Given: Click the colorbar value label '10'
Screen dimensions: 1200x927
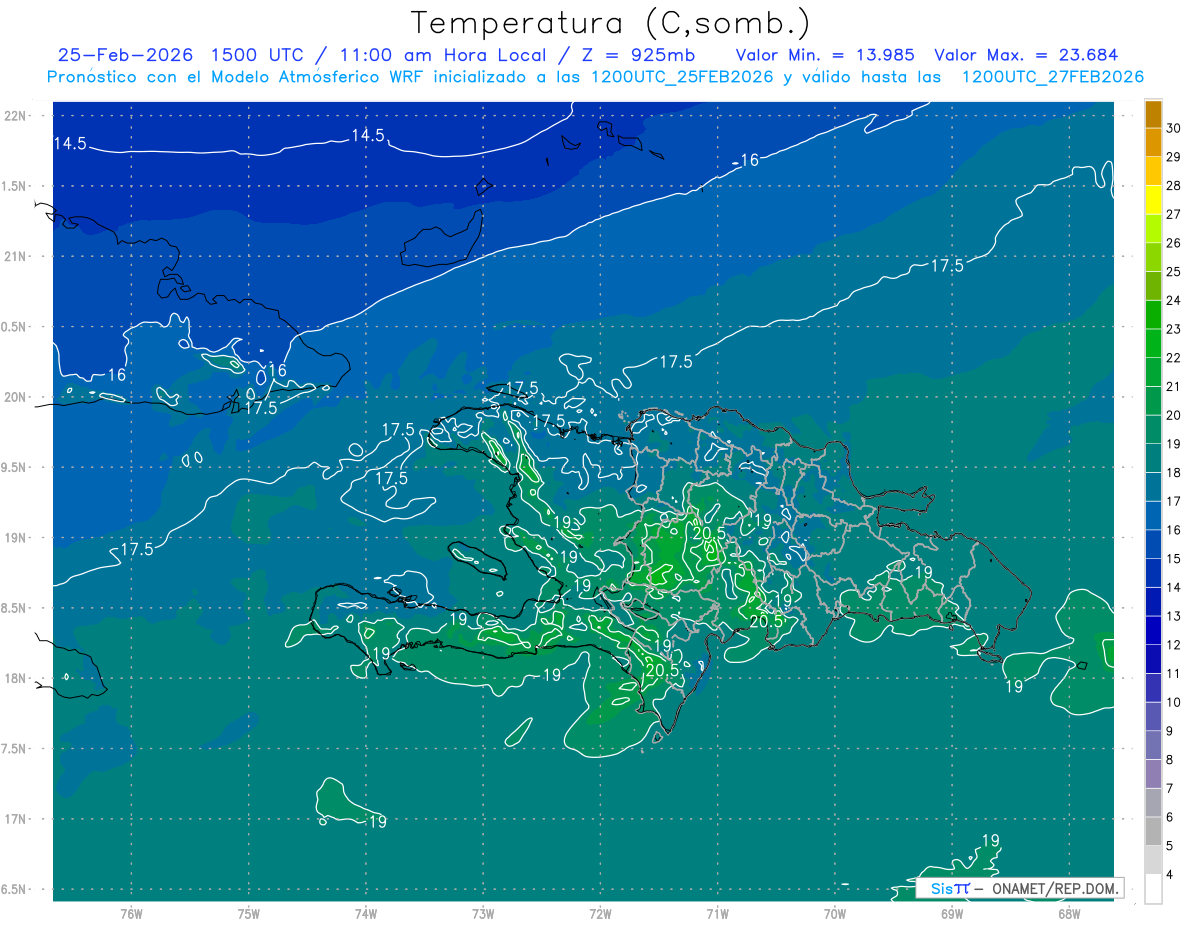Looking at the screenshot, I should [1174, 703].
